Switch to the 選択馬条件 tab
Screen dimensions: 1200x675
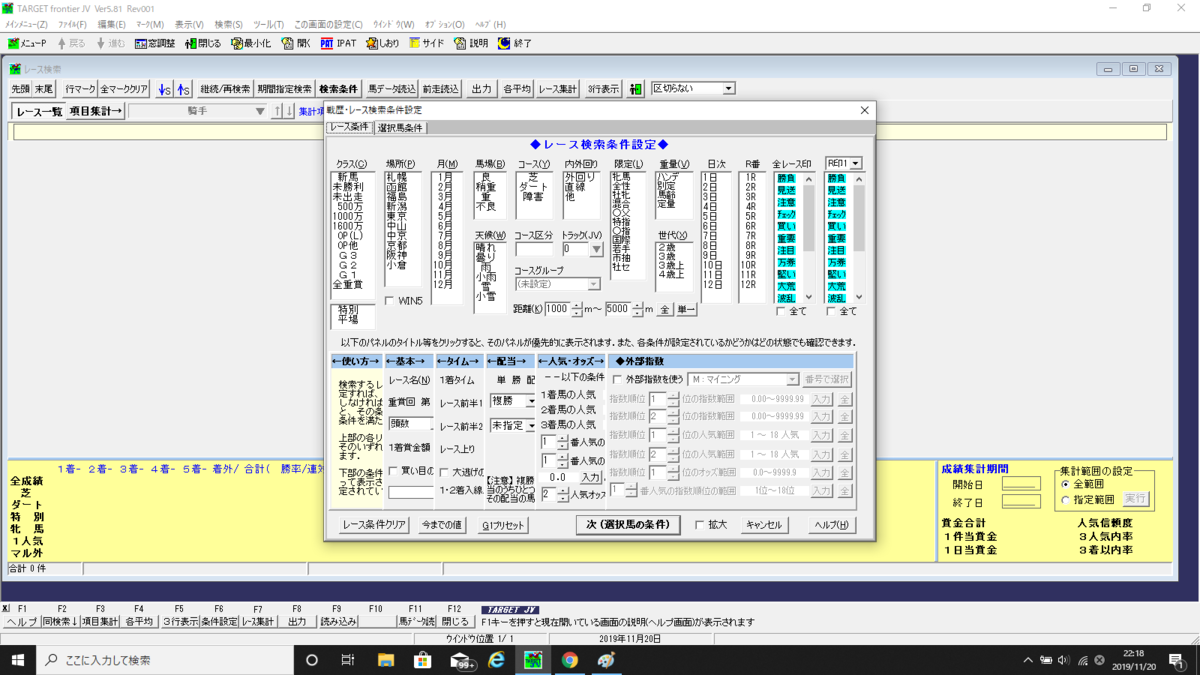(x=401, y=128)
